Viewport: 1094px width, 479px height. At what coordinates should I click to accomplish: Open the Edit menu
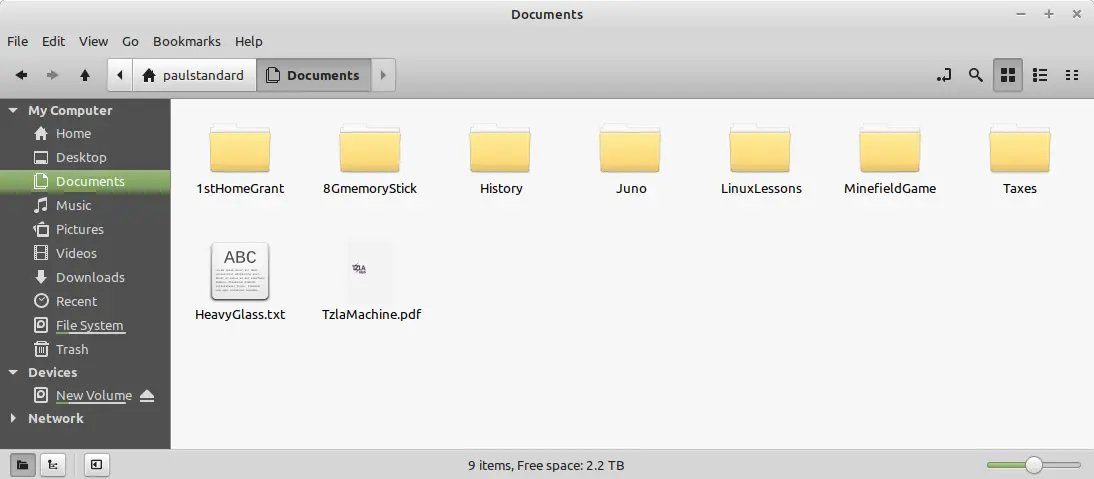[x=53, y=41]
